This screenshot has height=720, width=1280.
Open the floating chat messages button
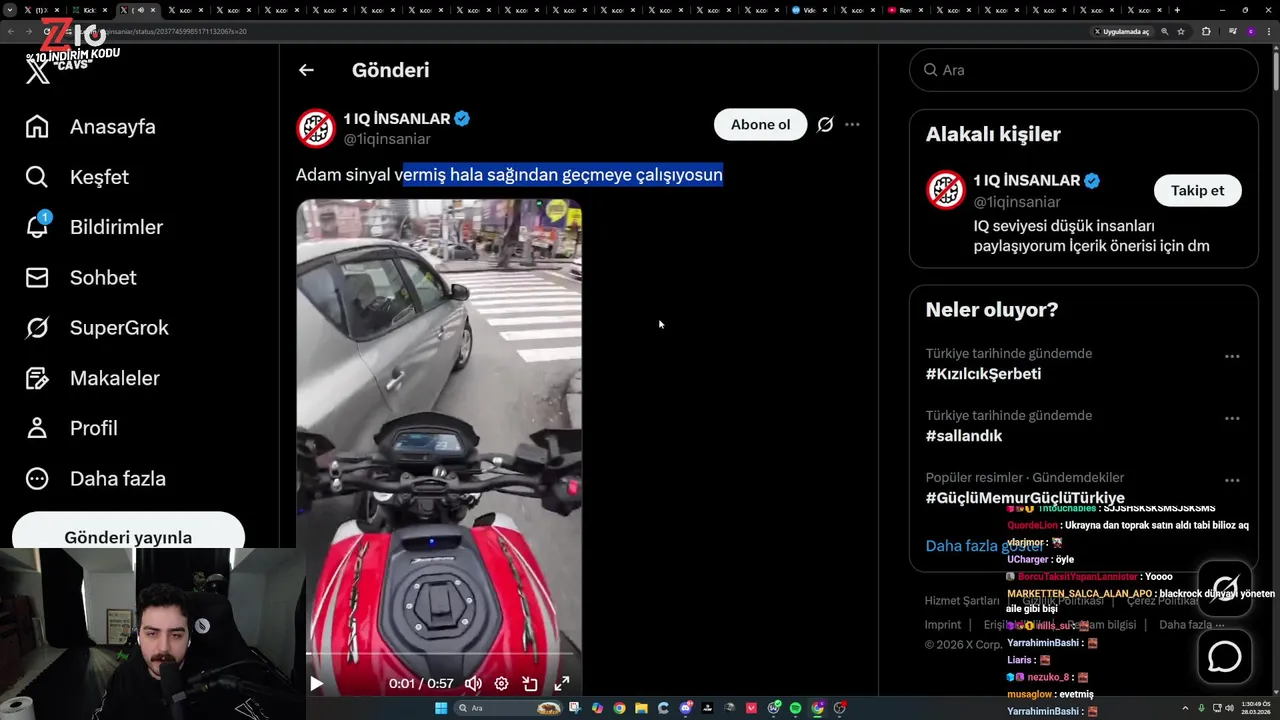(1225, 657)
